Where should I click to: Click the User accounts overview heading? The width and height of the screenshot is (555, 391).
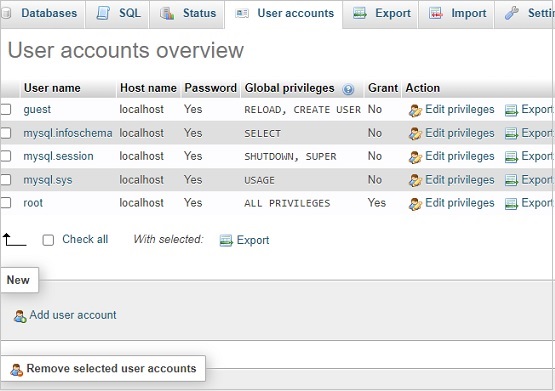click(126, 50)
